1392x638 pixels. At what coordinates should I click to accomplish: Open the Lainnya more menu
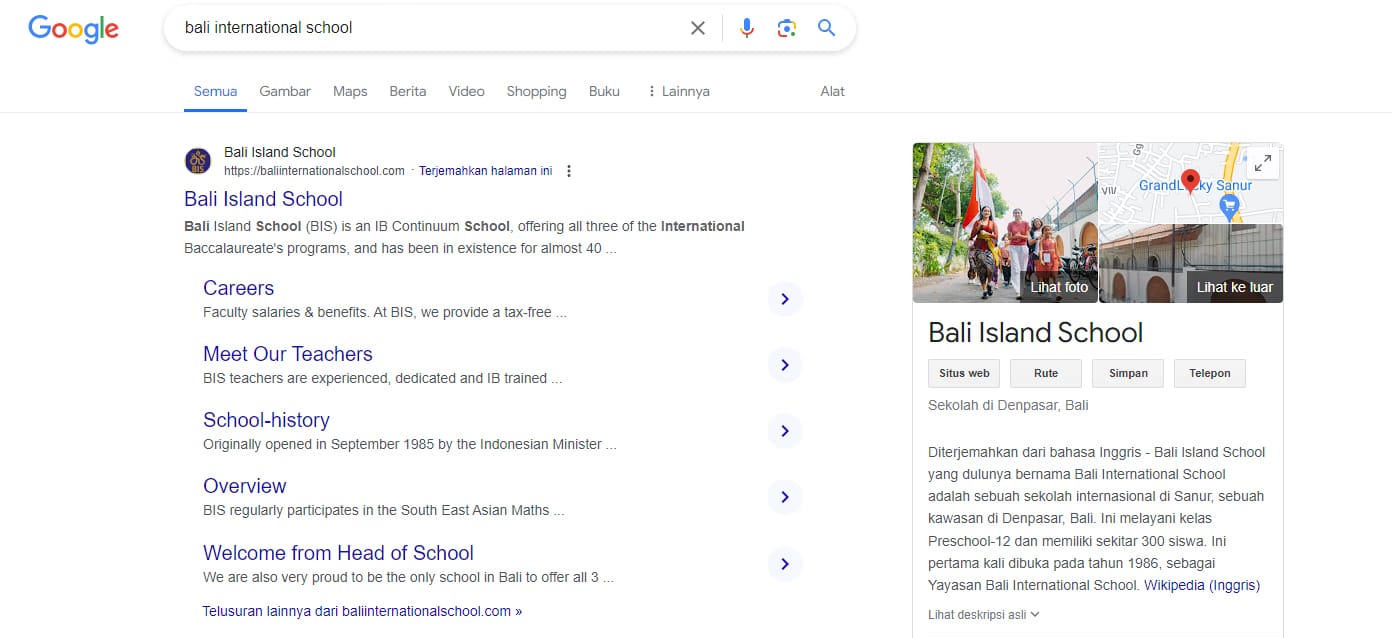(x=679, y=91)
